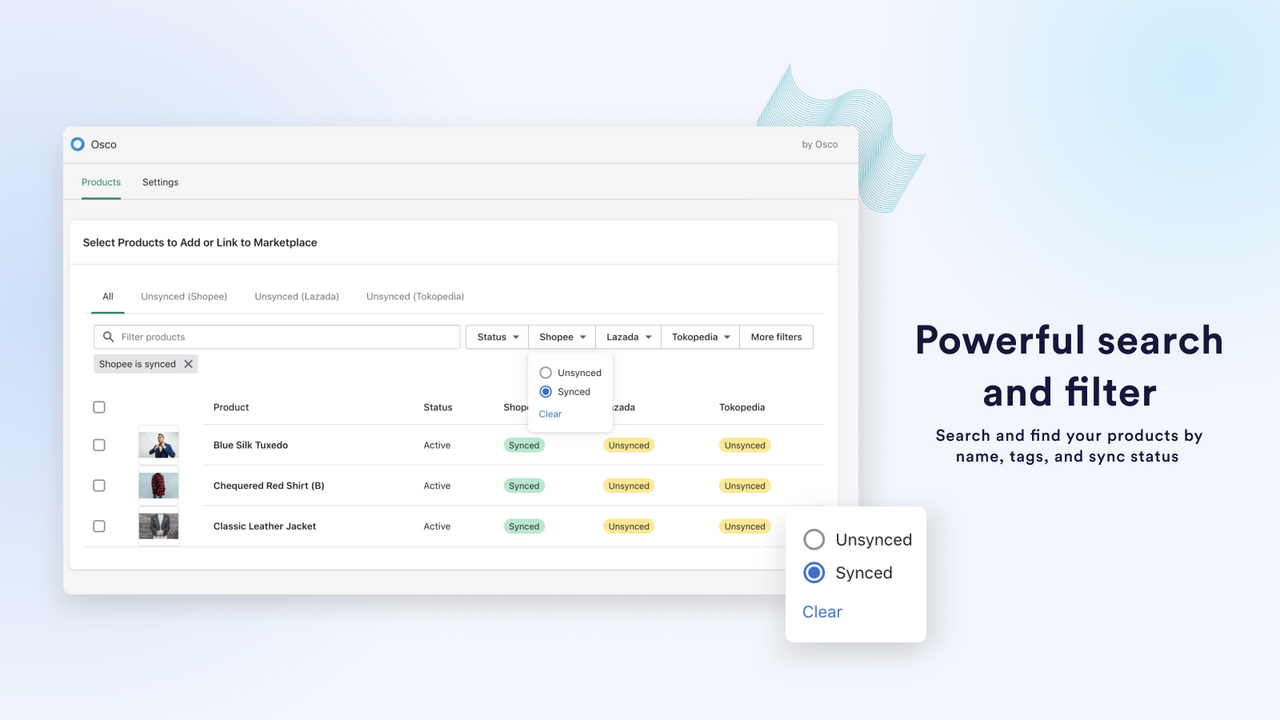Click the Chequered Red Shirt (B) name
The image size is (1280, 720).
[269, 485]
